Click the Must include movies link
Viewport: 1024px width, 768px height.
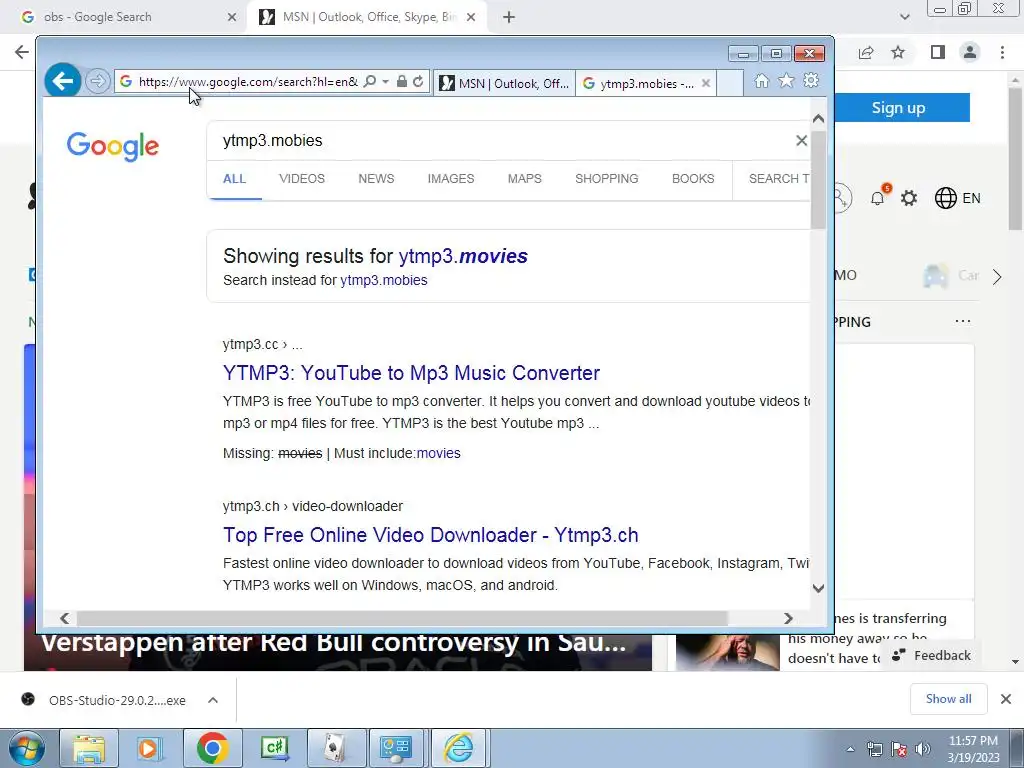click(x=438, y=453)
